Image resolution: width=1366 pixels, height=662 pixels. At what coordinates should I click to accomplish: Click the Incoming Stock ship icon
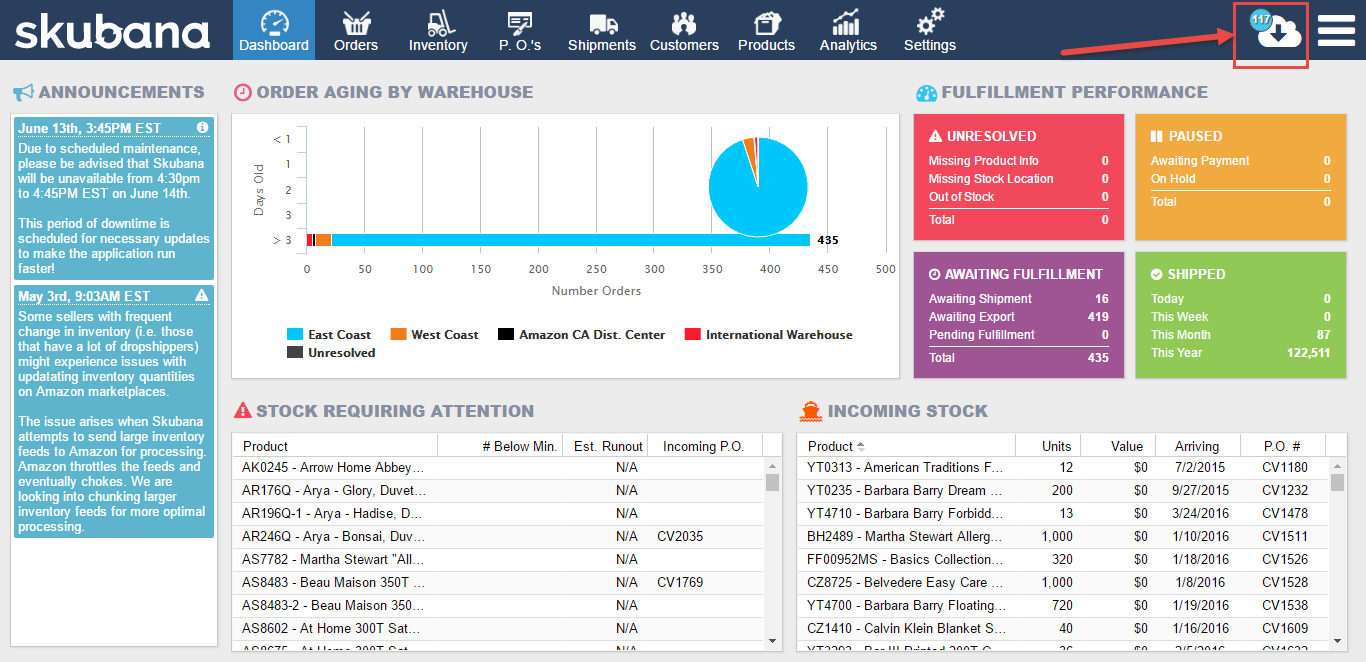pyautogui.click(x=811, y=410)
